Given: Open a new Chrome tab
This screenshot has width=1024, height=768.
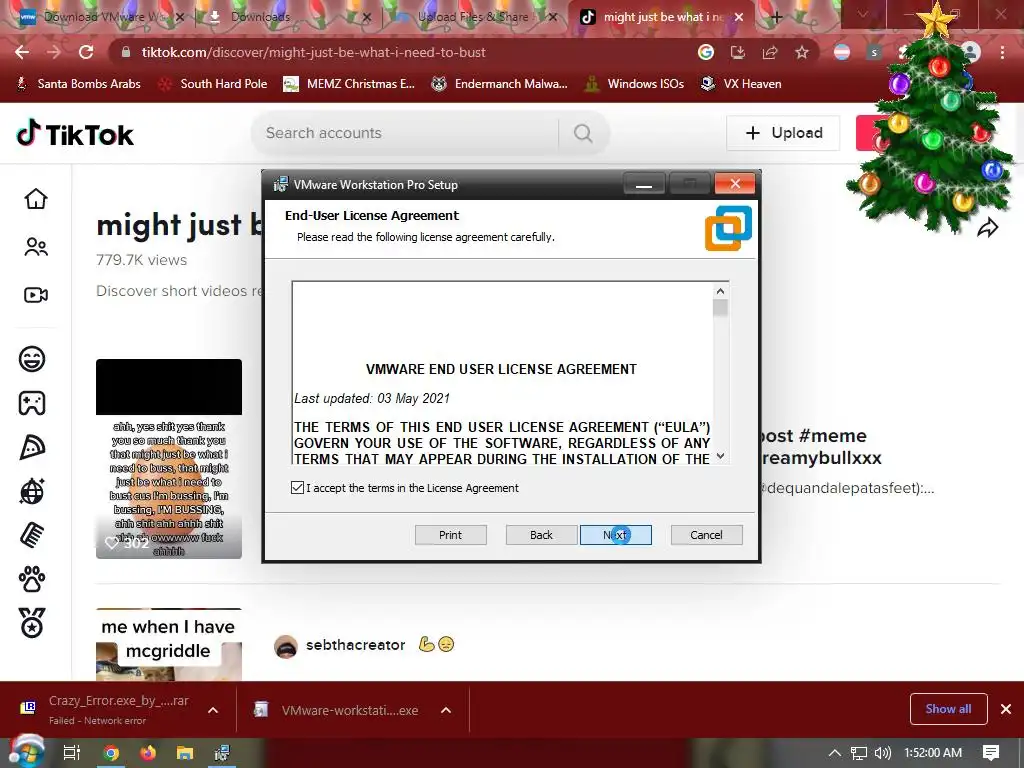Looking at the screenshot, I should (776, 18).
